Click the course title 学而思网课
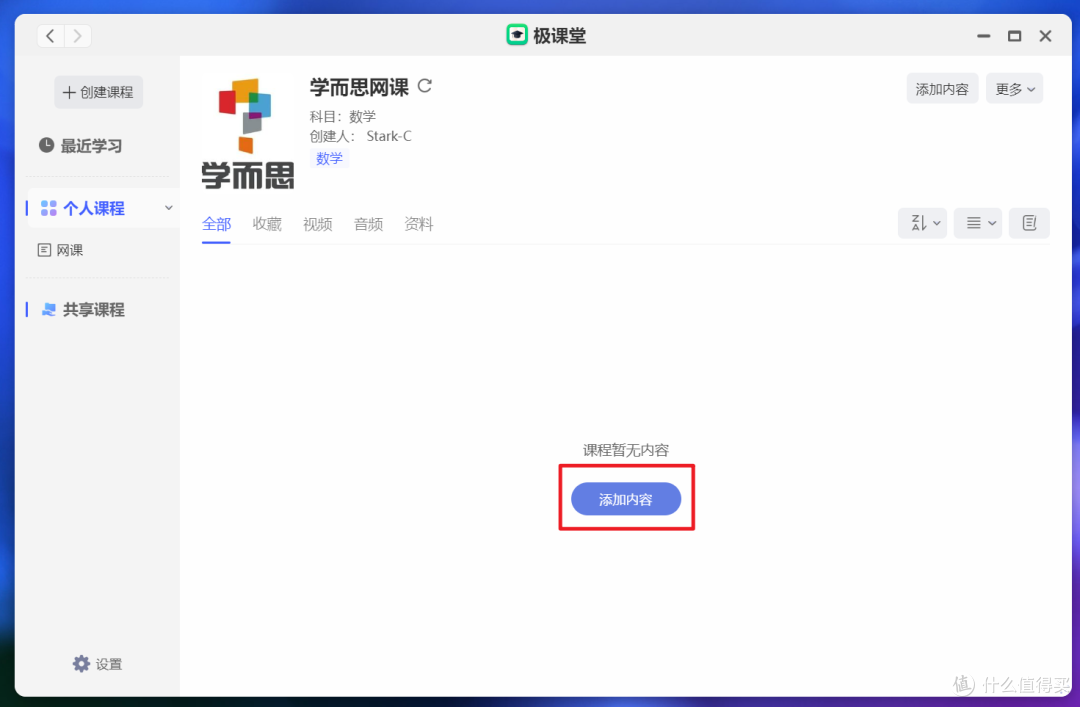 (360, 87)
